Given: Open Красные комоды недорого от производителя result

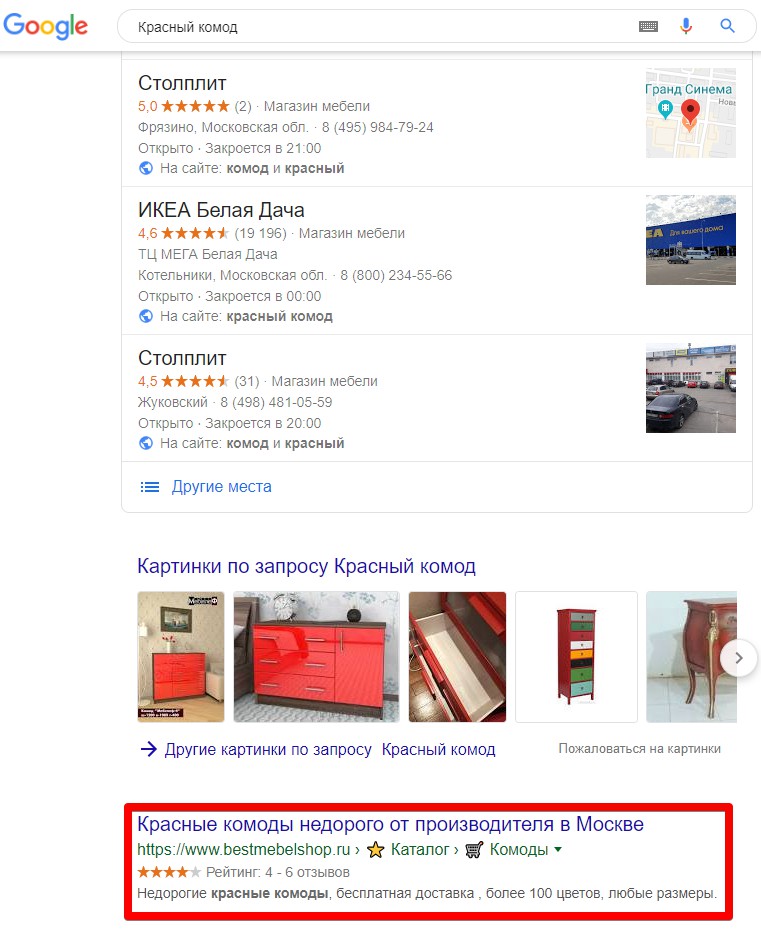Looking at the screenshot, I should coord(390,824).
